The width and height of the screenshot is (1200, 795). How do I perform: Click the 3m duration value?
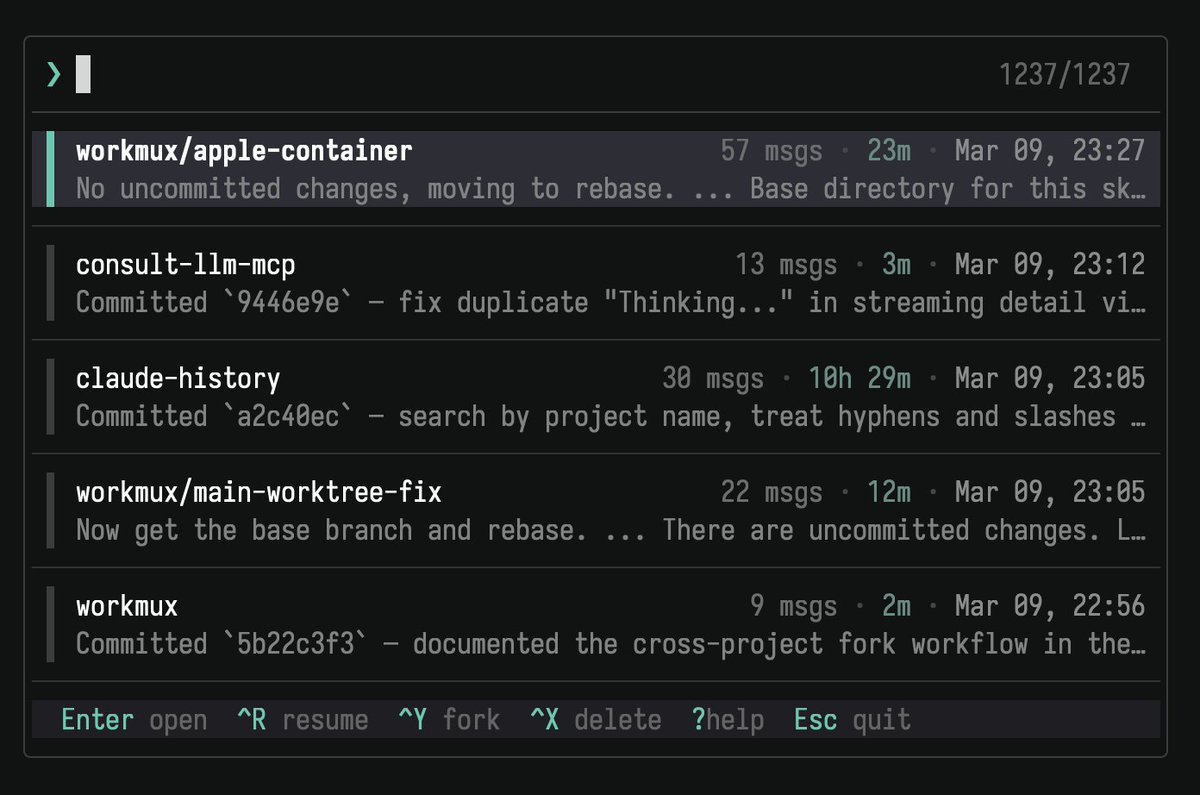(x=896, y=265)
